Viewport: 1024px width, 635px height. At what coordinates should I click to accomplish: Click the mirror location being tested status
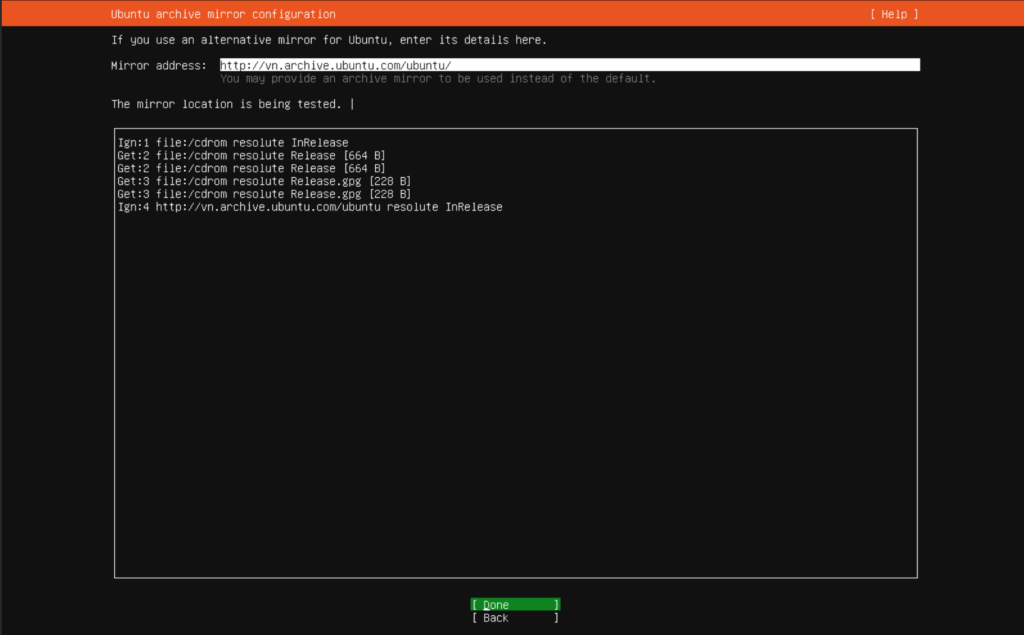tap(226, 104)
